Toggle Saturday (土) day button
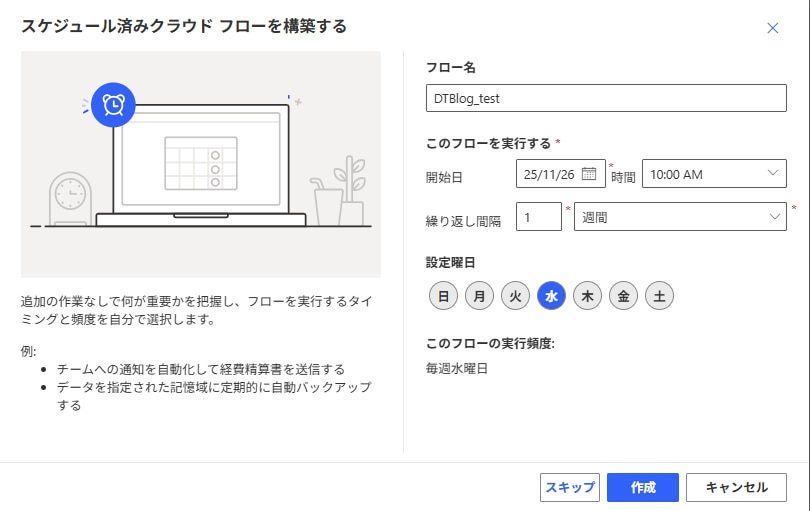Viewport: 810px width, 511px height. tap(659, 296)
